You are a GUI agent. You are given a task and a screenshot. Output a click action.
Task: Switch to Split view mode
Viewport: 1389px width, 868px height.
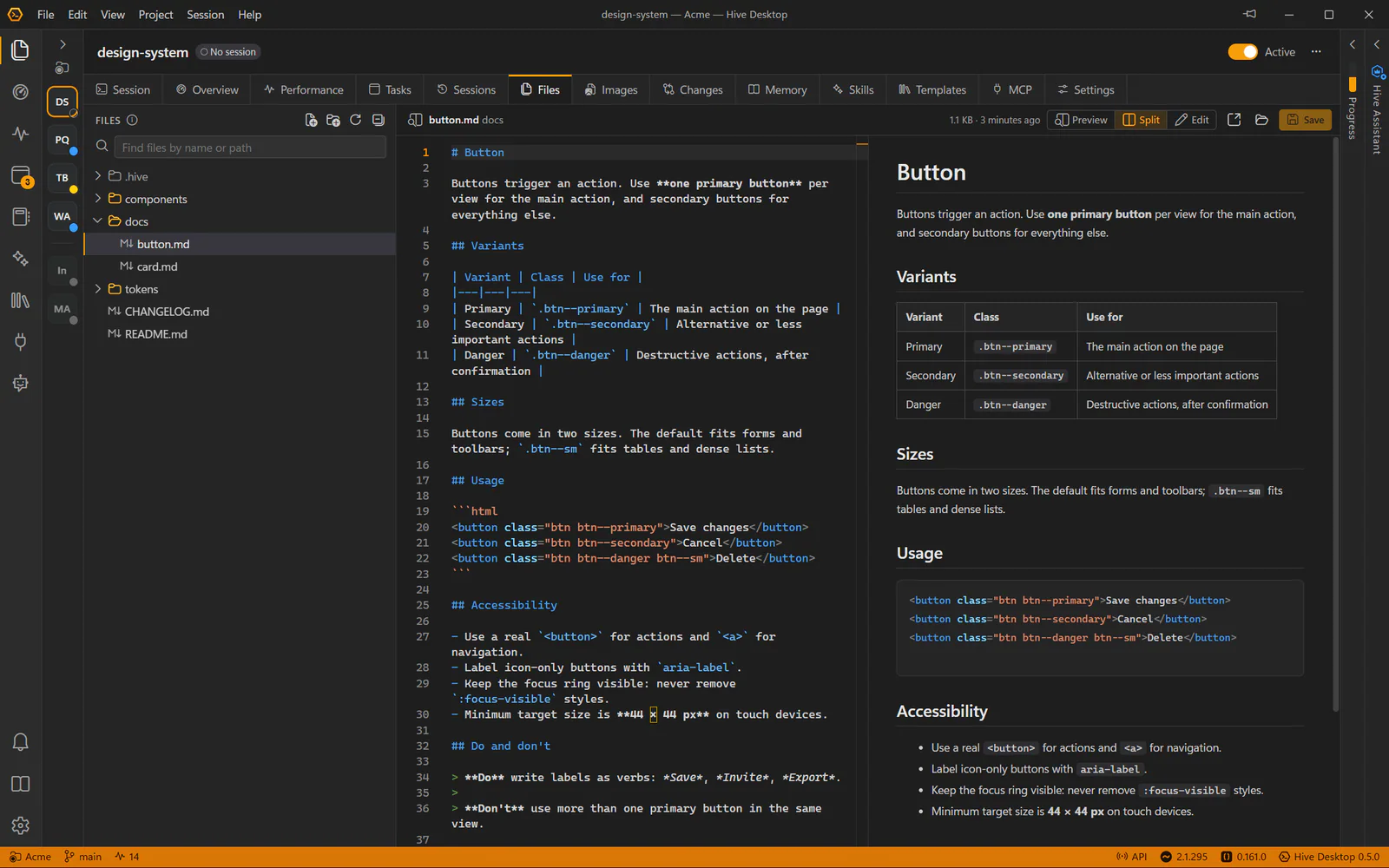[x=1142, y=120]
